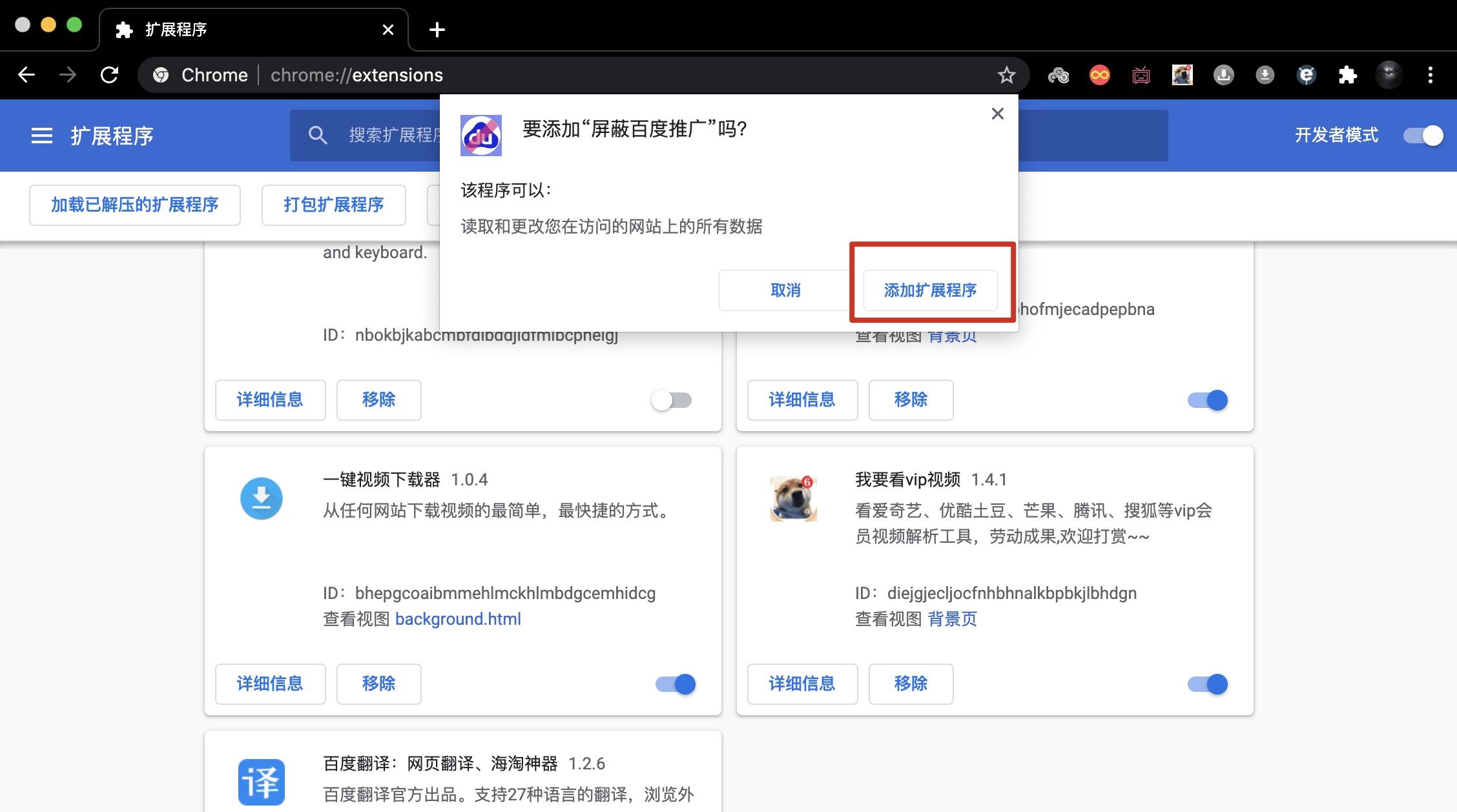Open the Extensions puzzle menu in toolbar

(x=1347, y=76)
